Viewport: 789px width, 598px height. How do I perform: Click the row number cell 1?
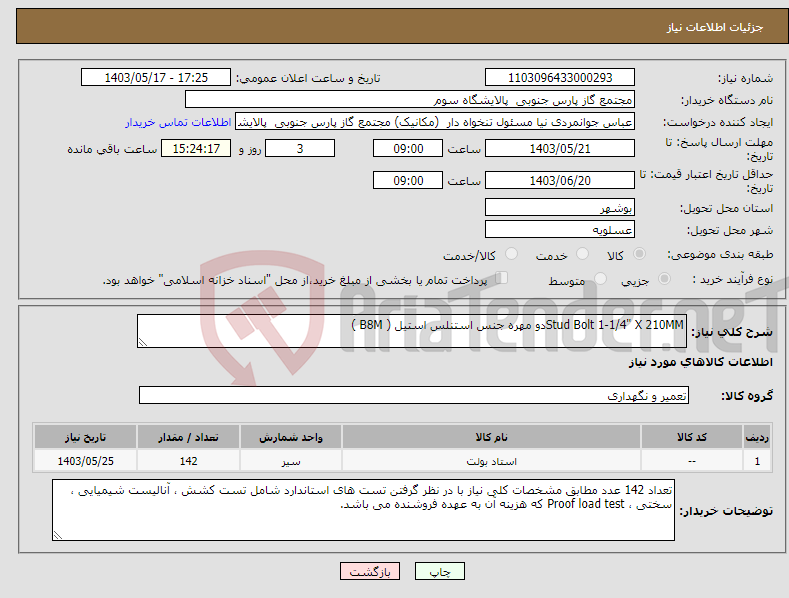[757, 461]
